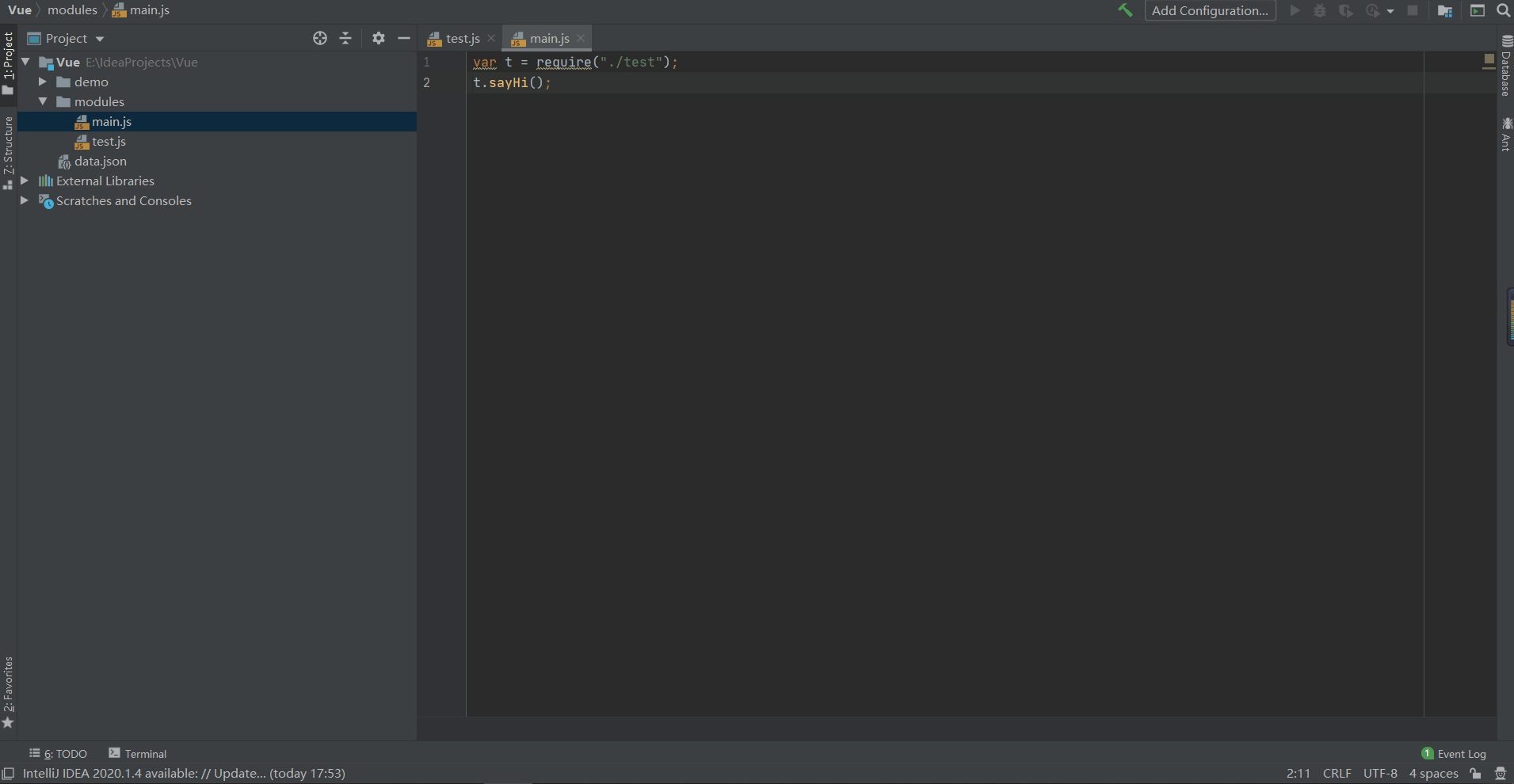Select External Libraries in the tree

(x=217, y=181)
